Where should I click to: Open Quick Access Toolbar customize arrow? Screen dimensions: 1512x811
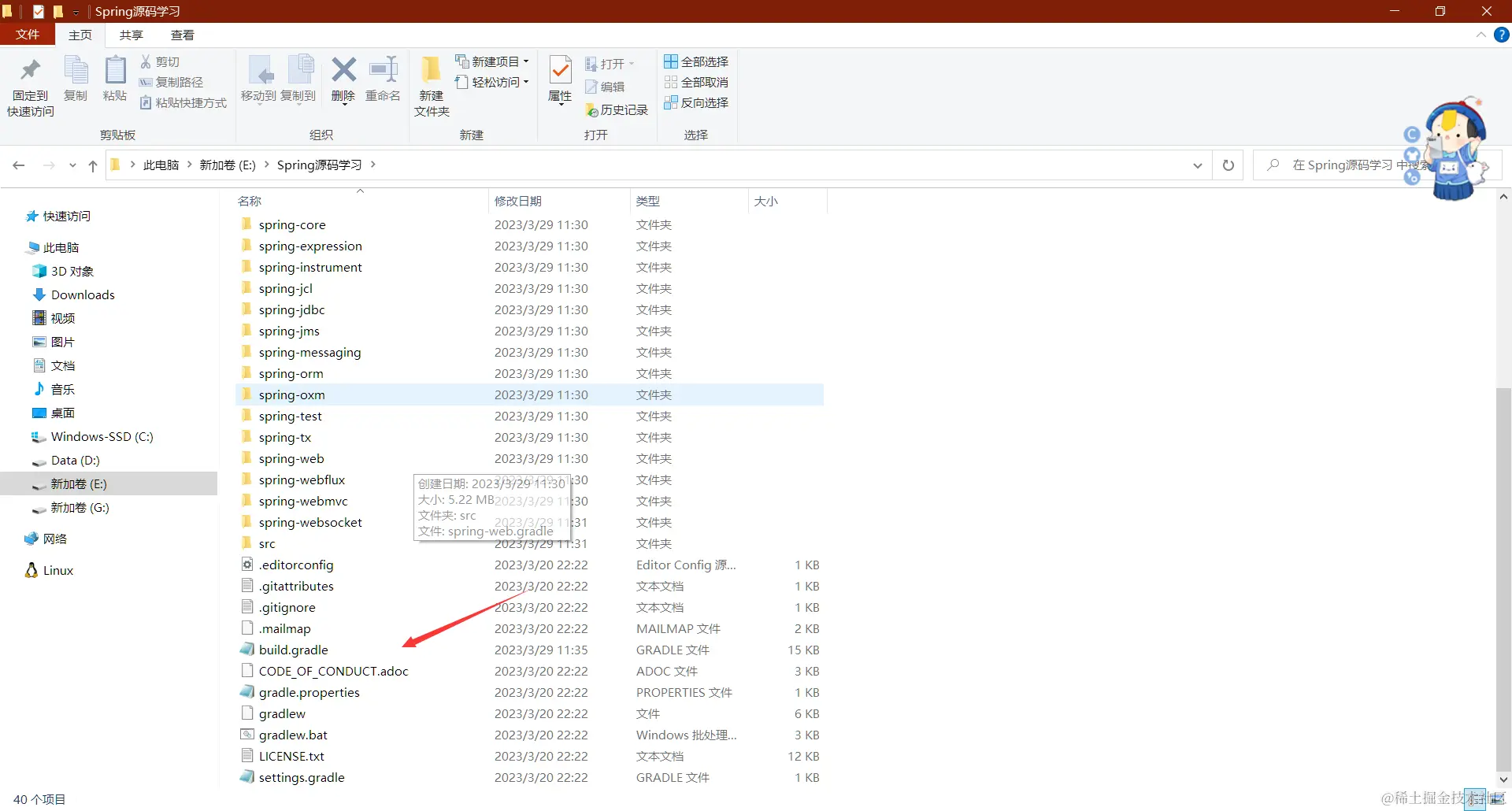[x=76, y=12]
